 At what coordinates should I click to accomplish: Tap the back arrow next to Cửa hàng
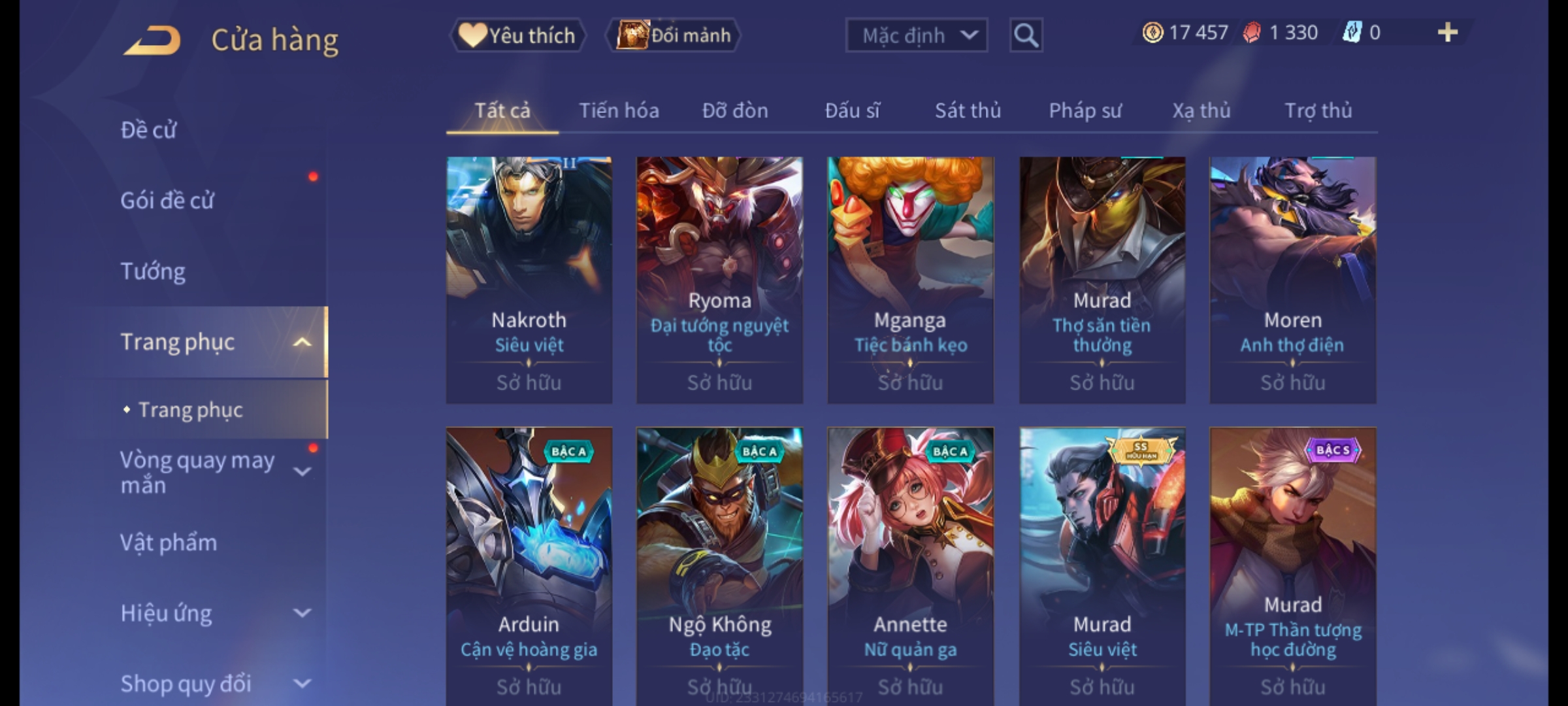(x=152, y=41)
